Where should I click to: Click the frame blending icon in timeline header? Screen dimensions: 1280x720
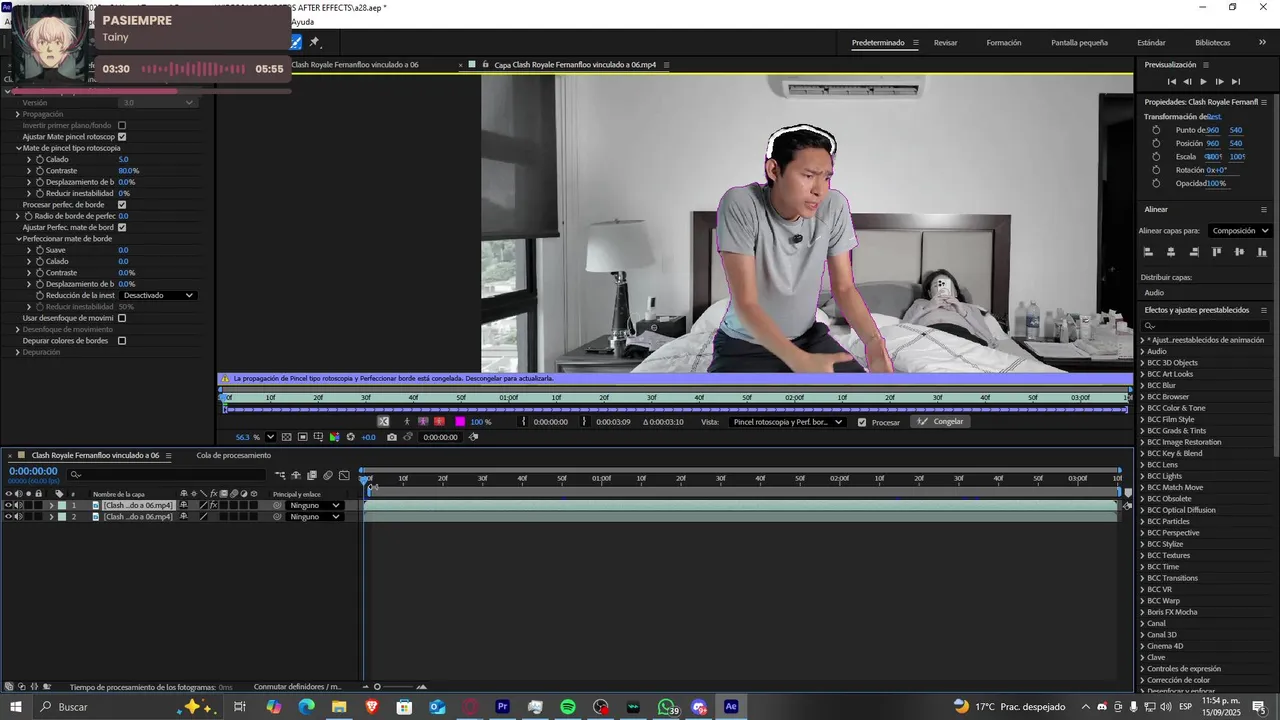pos(312,476)
